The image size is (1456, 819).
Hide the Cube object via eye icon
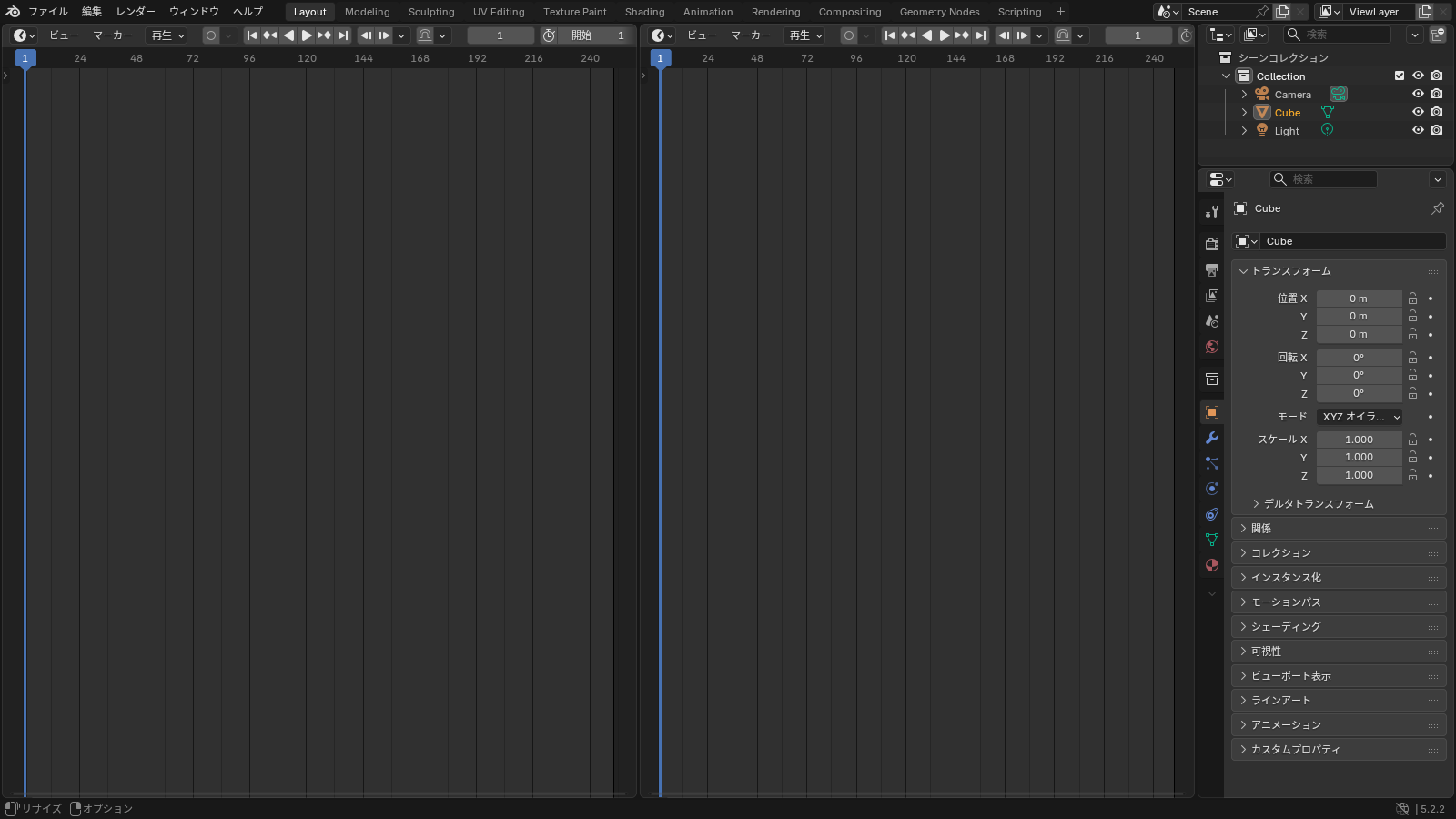click(1418, 112)
